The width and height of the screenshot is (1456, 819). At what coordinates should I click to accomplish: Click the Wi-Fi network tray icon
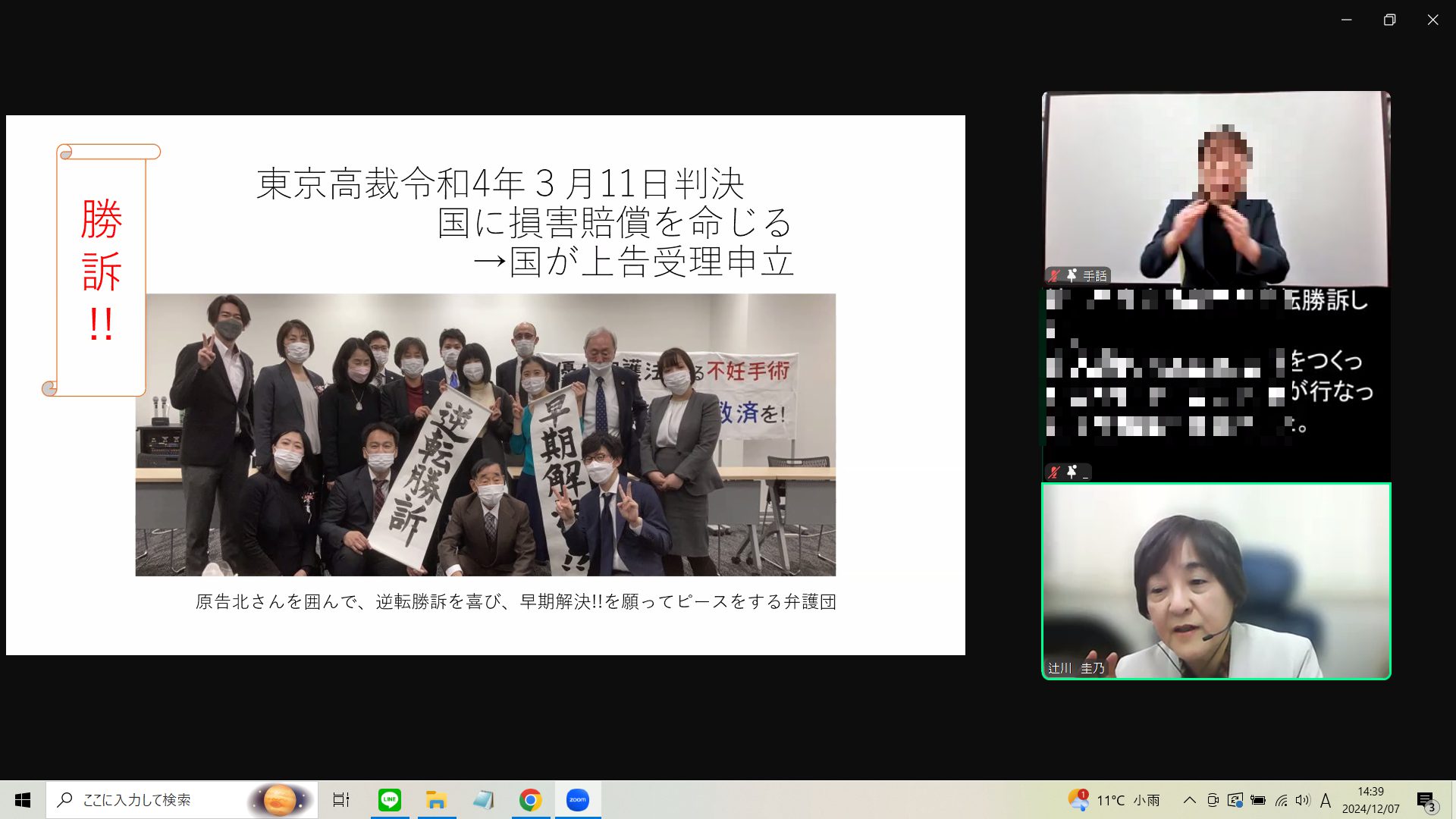click(1281, 800)
